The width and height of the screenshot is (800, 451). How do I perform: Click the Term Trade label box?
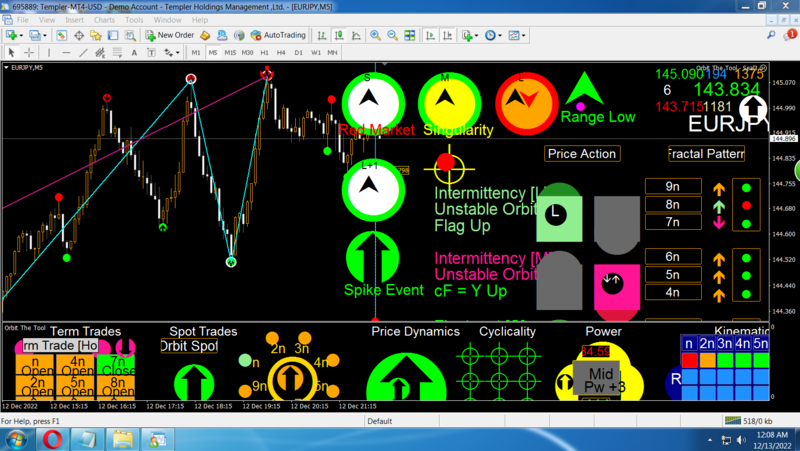[60, 346]
